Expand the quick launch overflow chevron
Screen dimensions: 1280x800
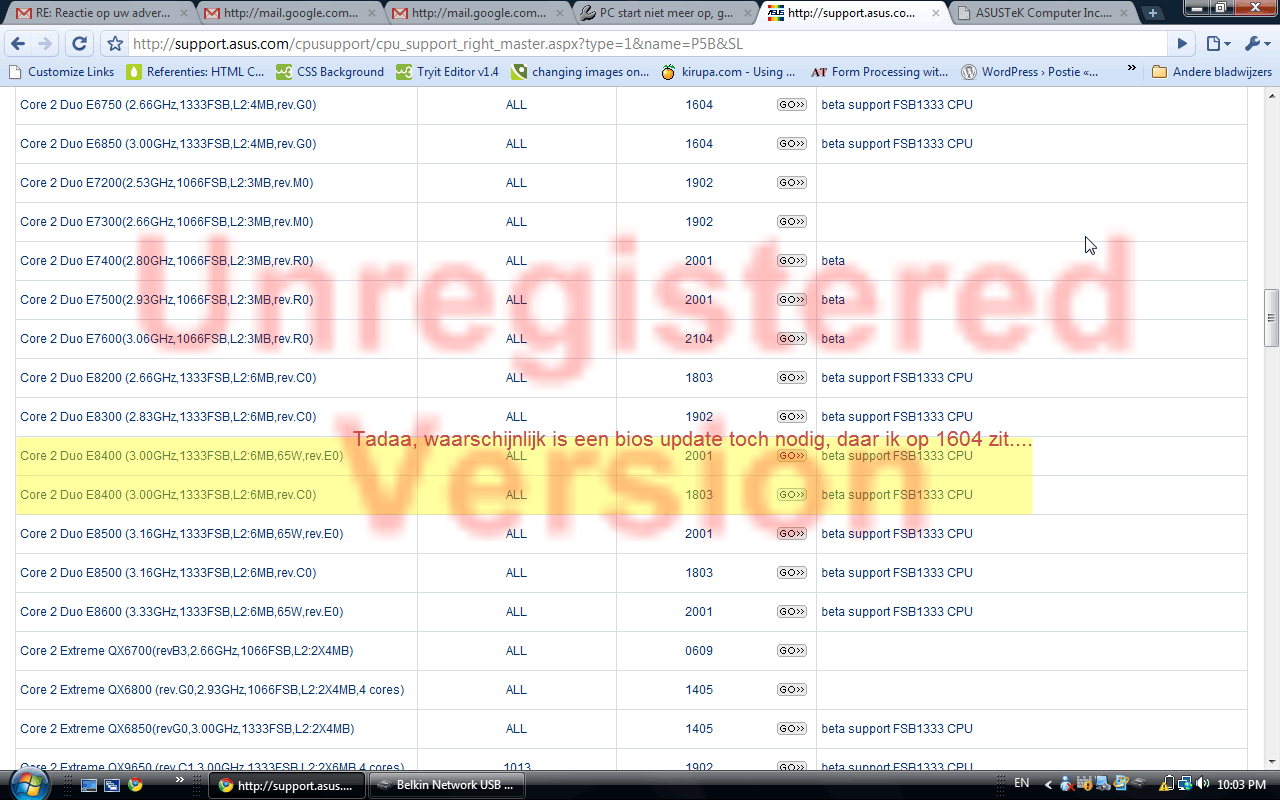tap(180, 779)
